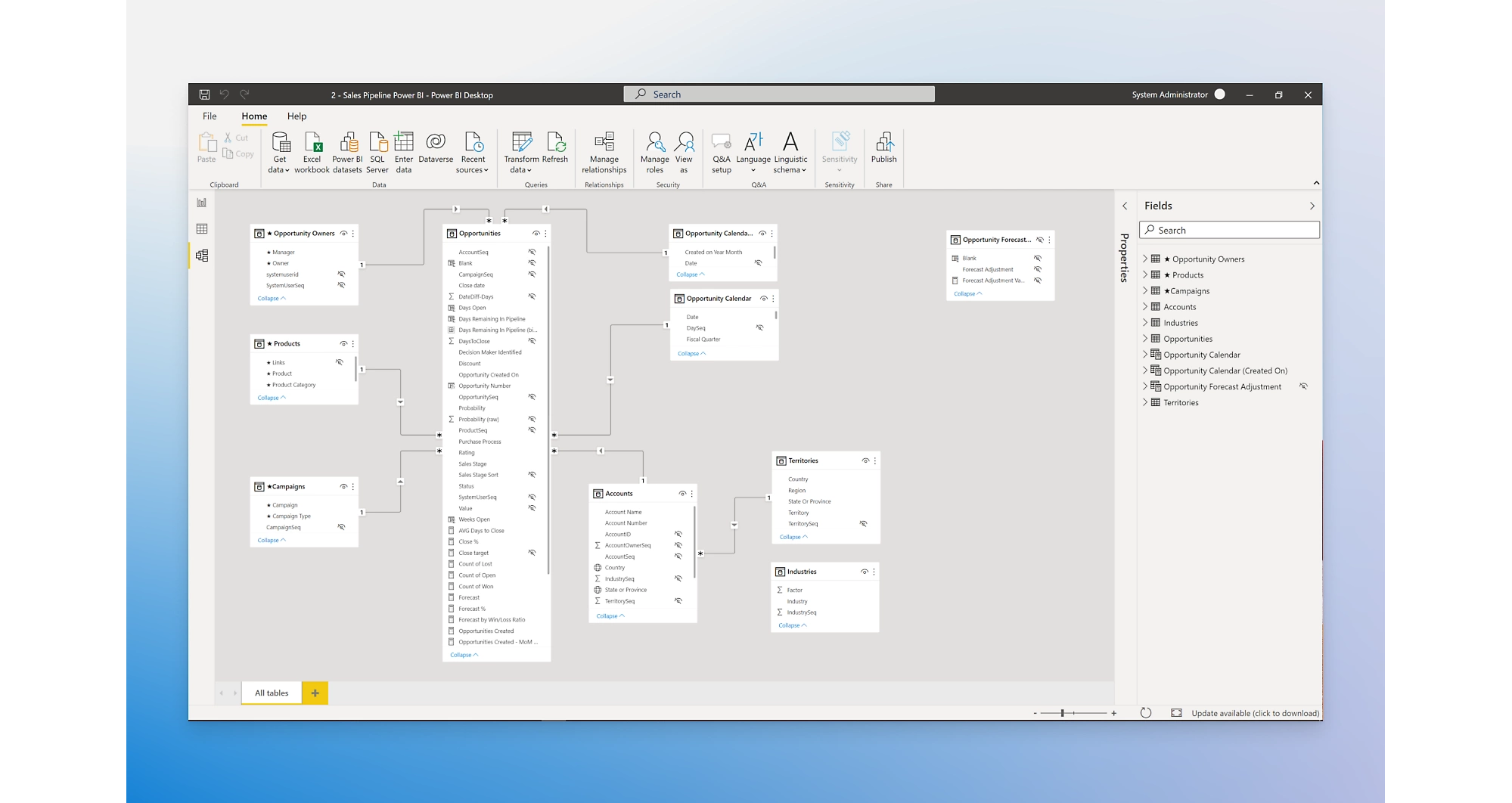Toggle visibility of Opportunity Owners table card
1512x803 pixels.
343,234
